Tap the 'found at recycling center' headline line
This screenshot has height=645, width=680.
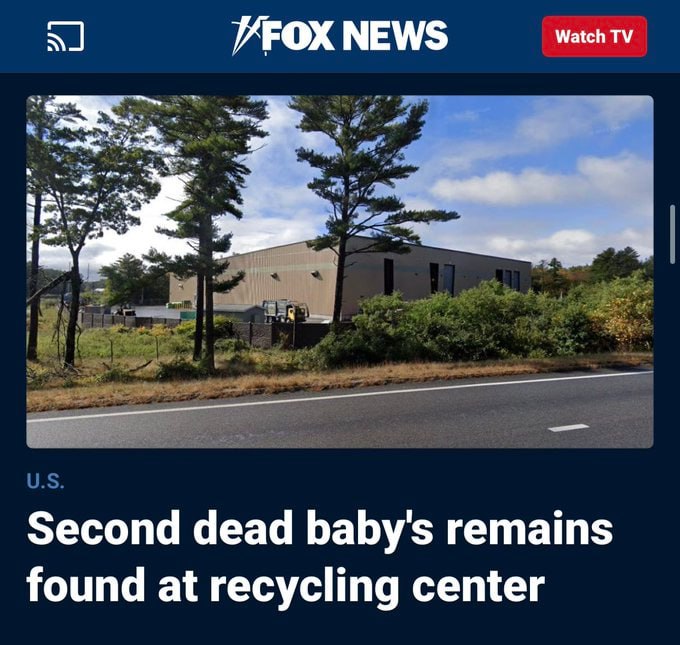[x=285, y=585]
